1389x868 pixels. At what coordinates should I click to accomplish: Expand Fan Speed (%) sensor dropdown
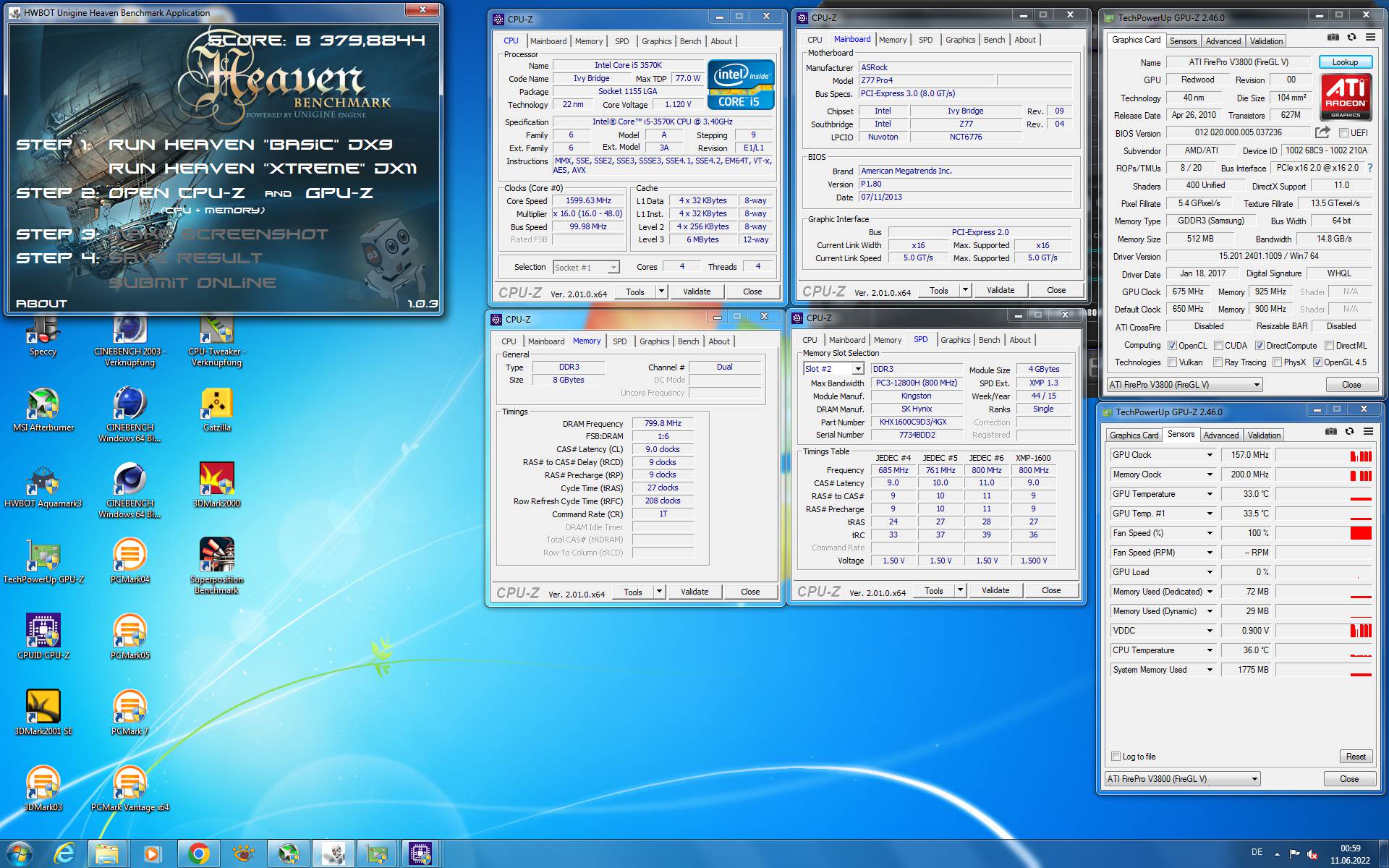pos(1209,533)
